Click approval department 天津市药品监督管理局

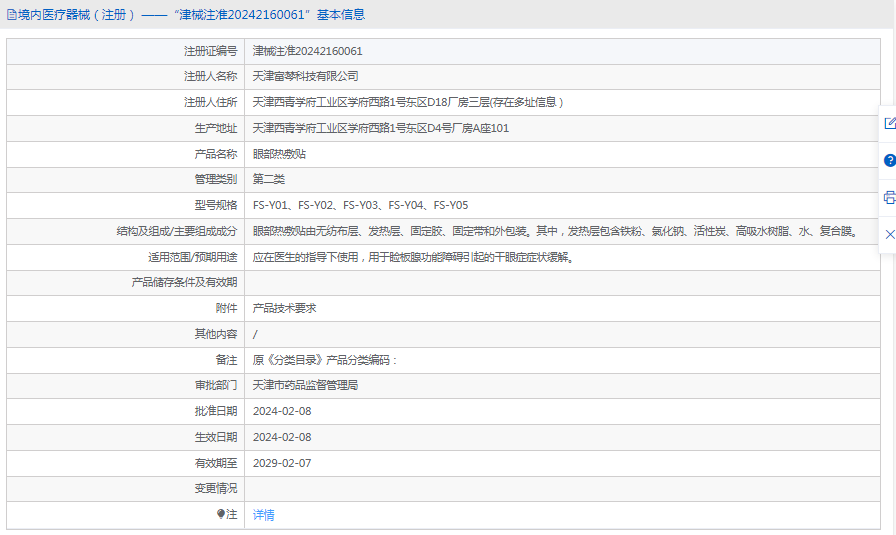click(305, 385)
